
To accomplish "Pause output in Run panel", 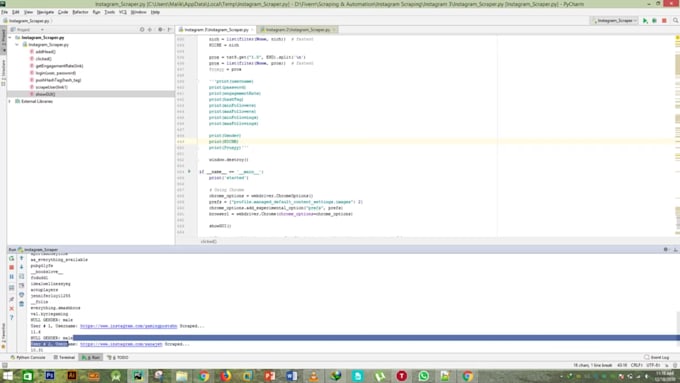I will click(x=12, y=277).
